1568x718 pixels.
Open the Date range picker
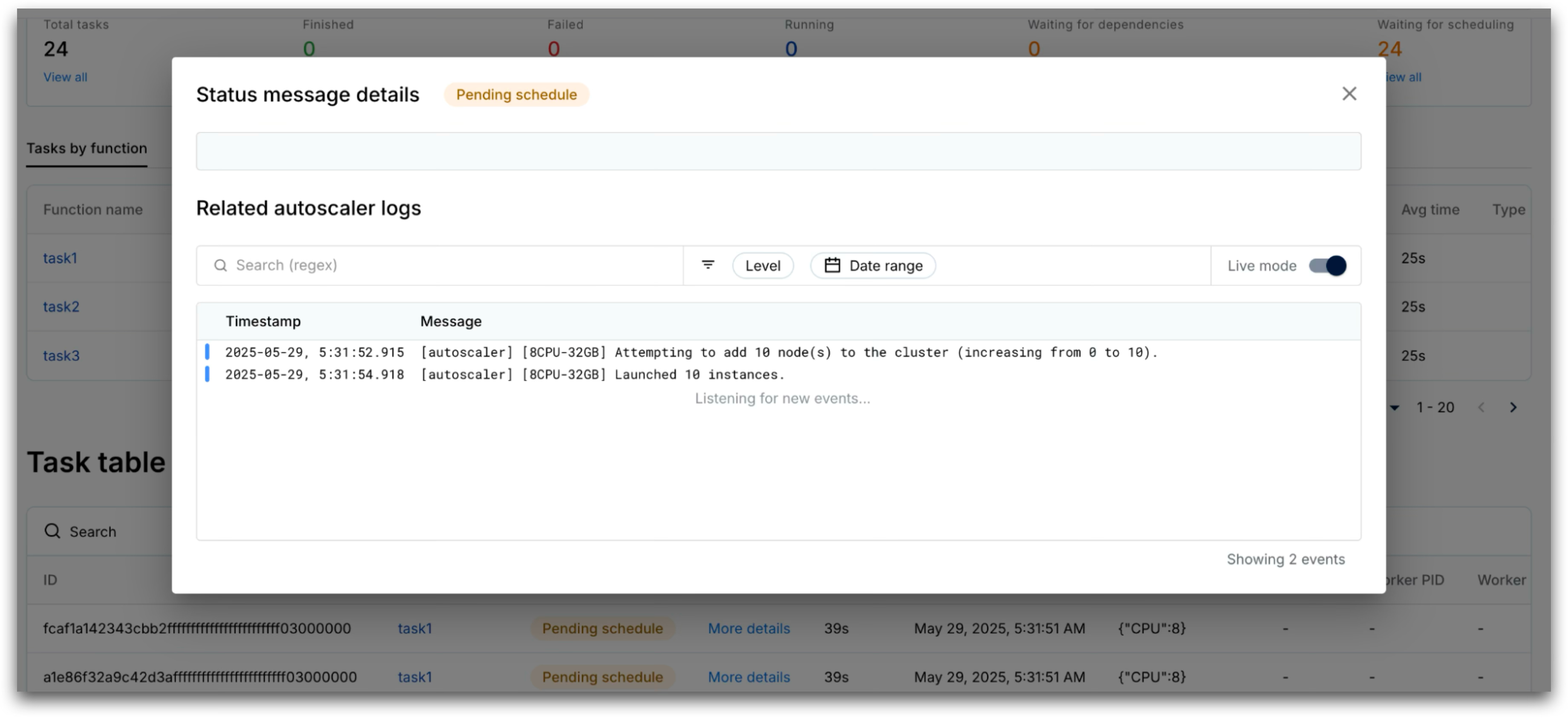[x=873, y=265]
